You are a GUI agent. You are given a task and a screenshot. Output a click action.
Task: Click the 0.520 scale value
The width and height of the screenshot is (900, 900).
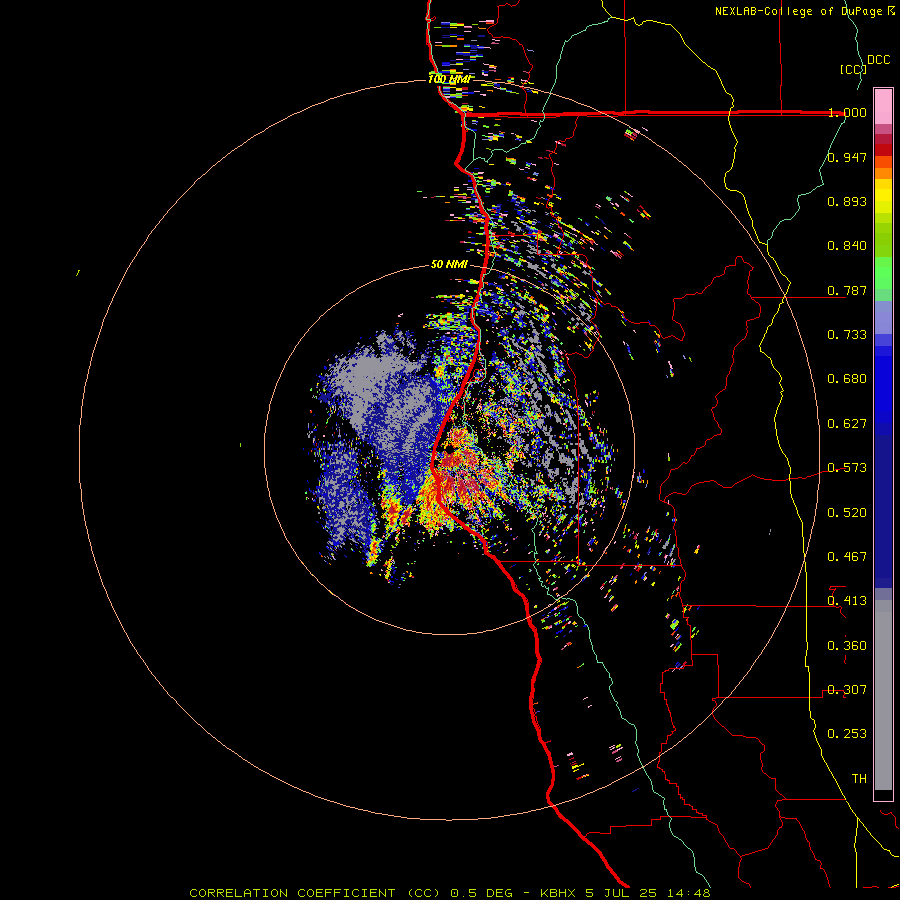[847, 513]
